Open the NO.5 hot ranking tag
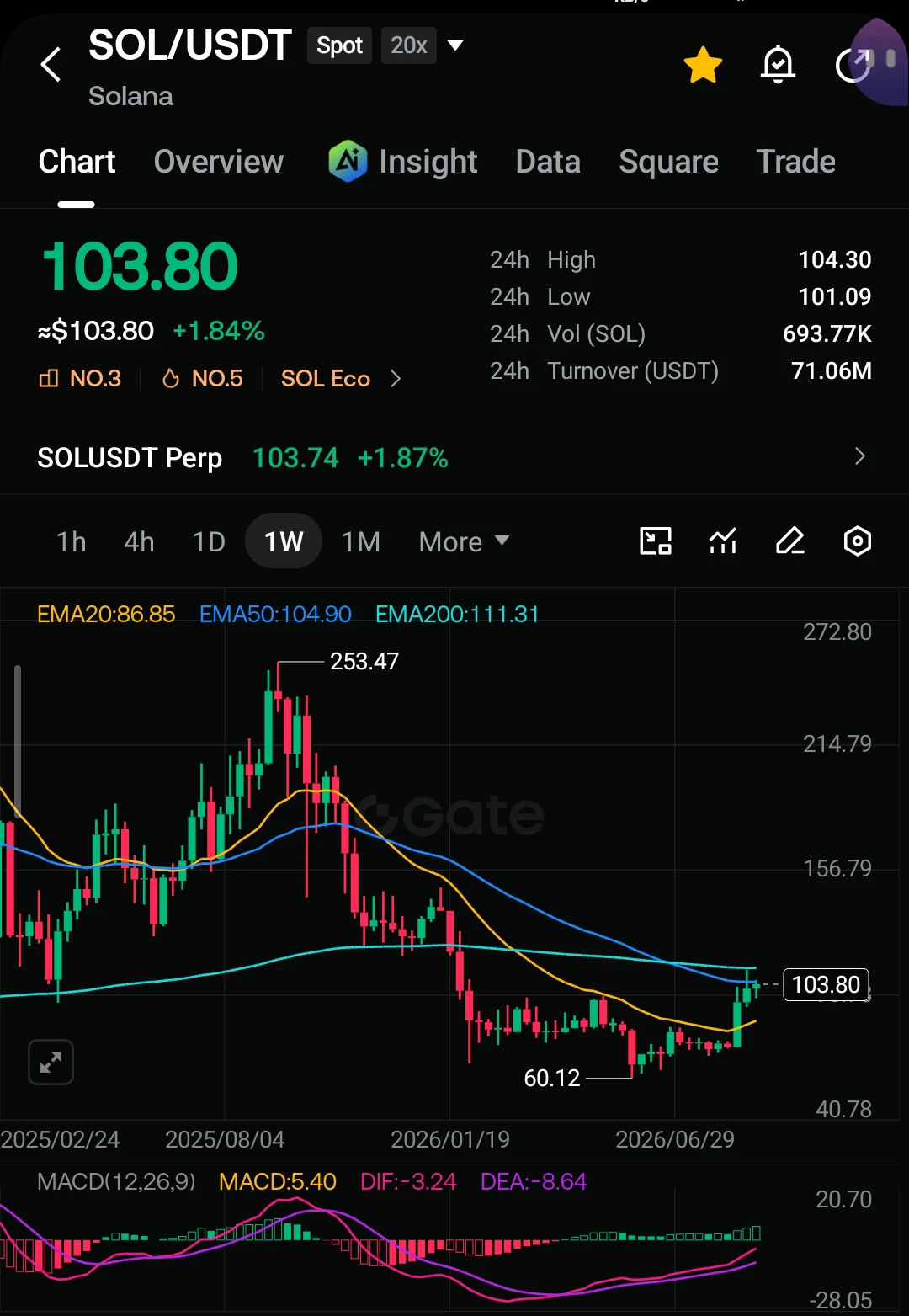This screenshot has width=909, height=1316. pyautogui.click(x=202, y=379)
